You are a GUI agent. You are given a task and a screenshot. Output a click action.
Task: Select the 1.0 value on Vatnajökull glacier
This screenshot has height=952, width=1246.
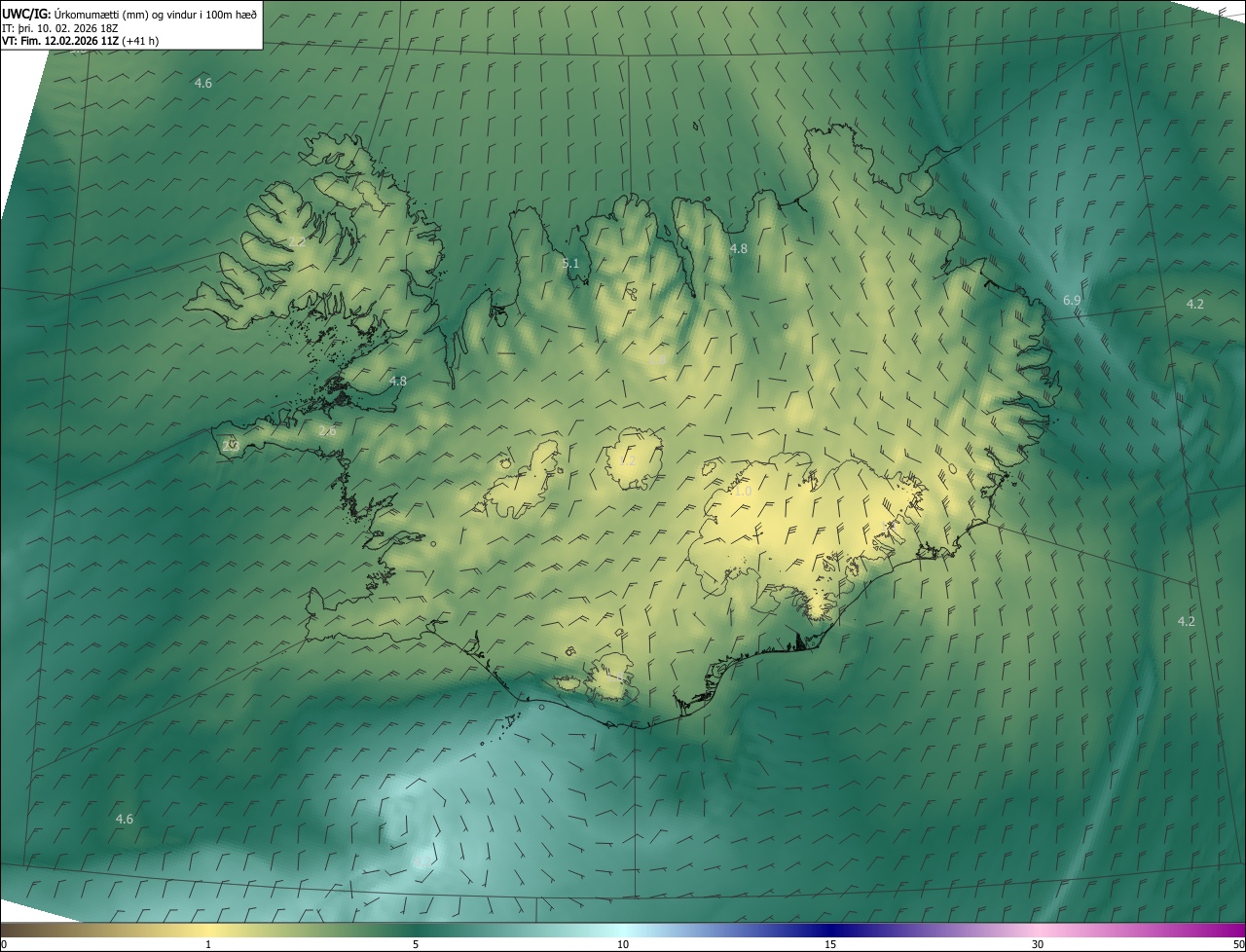click(x=742, y=492)
